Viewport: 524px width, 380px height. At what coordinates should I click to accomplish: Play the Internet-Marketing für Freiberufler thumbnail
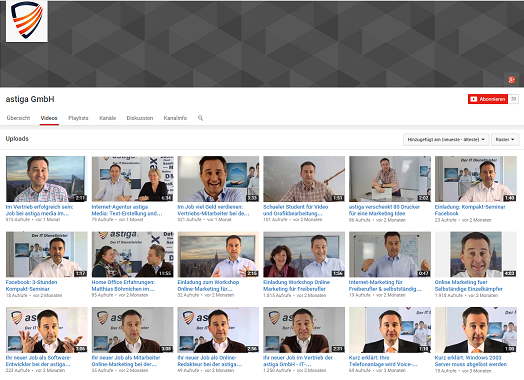[390, 254]
